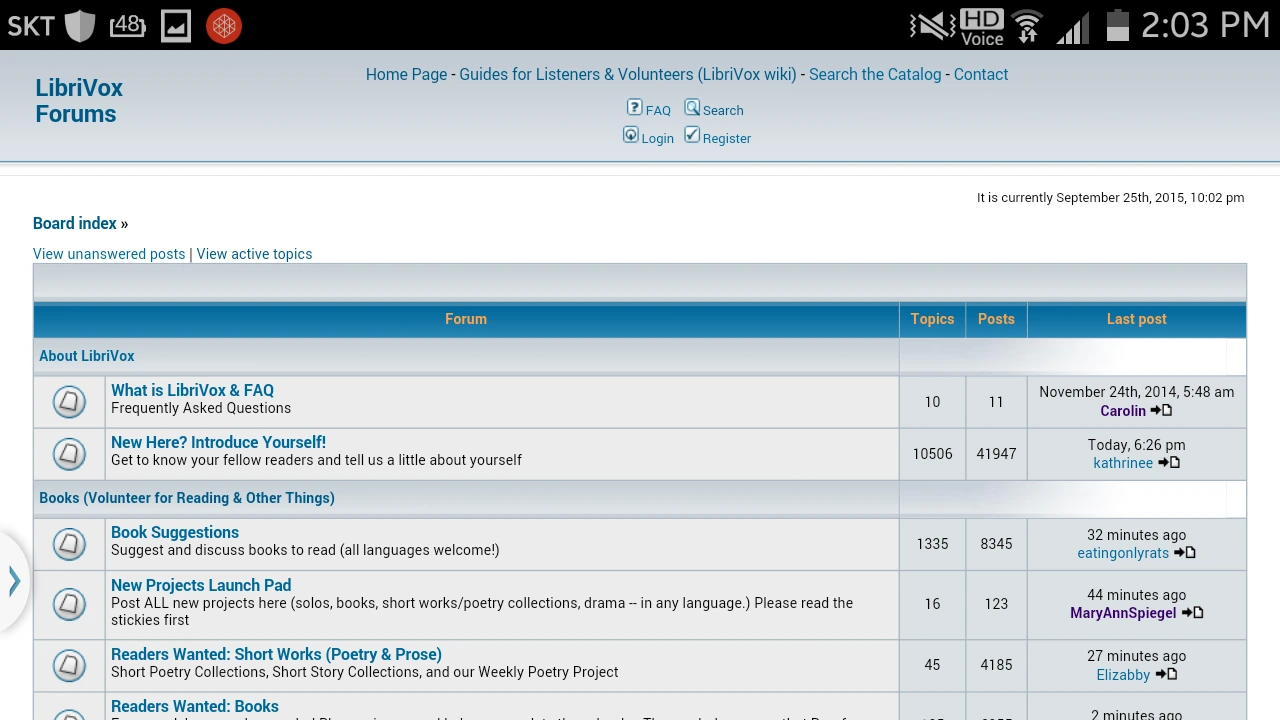Click the Posts column header
This screenshot has width=1280, height=720.
click(x=996, y=319)
